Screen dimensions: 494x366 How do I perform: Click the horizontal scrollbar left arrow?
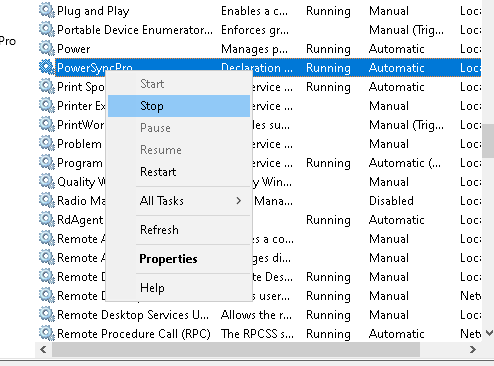point(43,349)
